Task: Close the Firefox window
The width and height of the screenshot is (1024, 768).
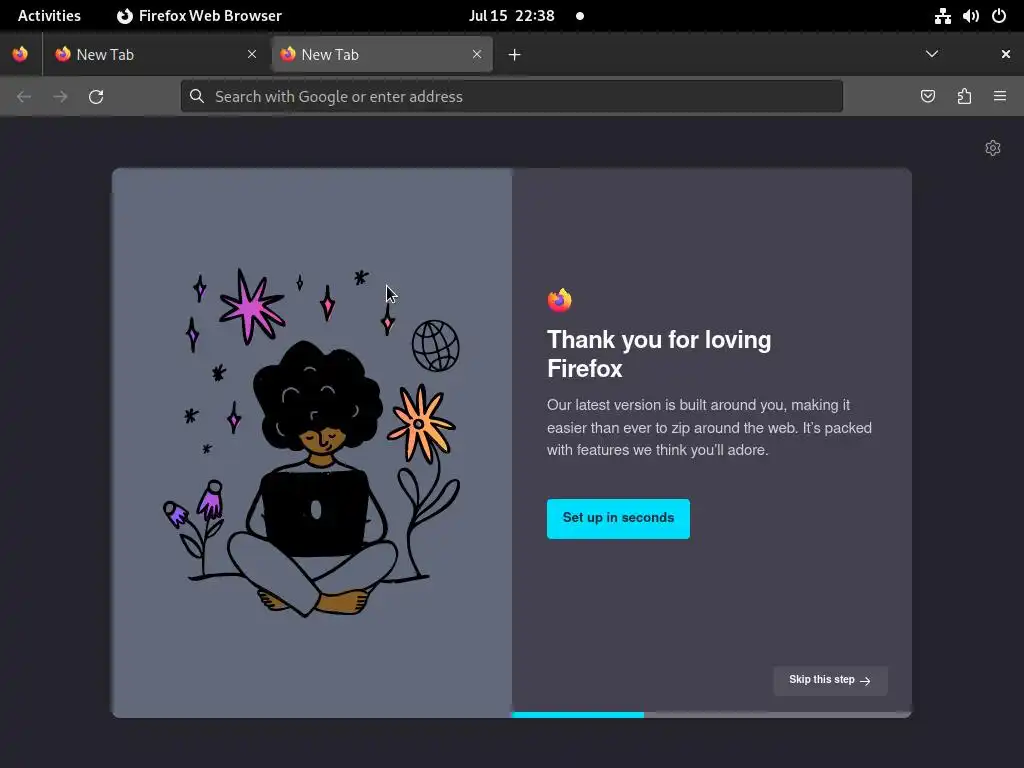Action: 1006,54
